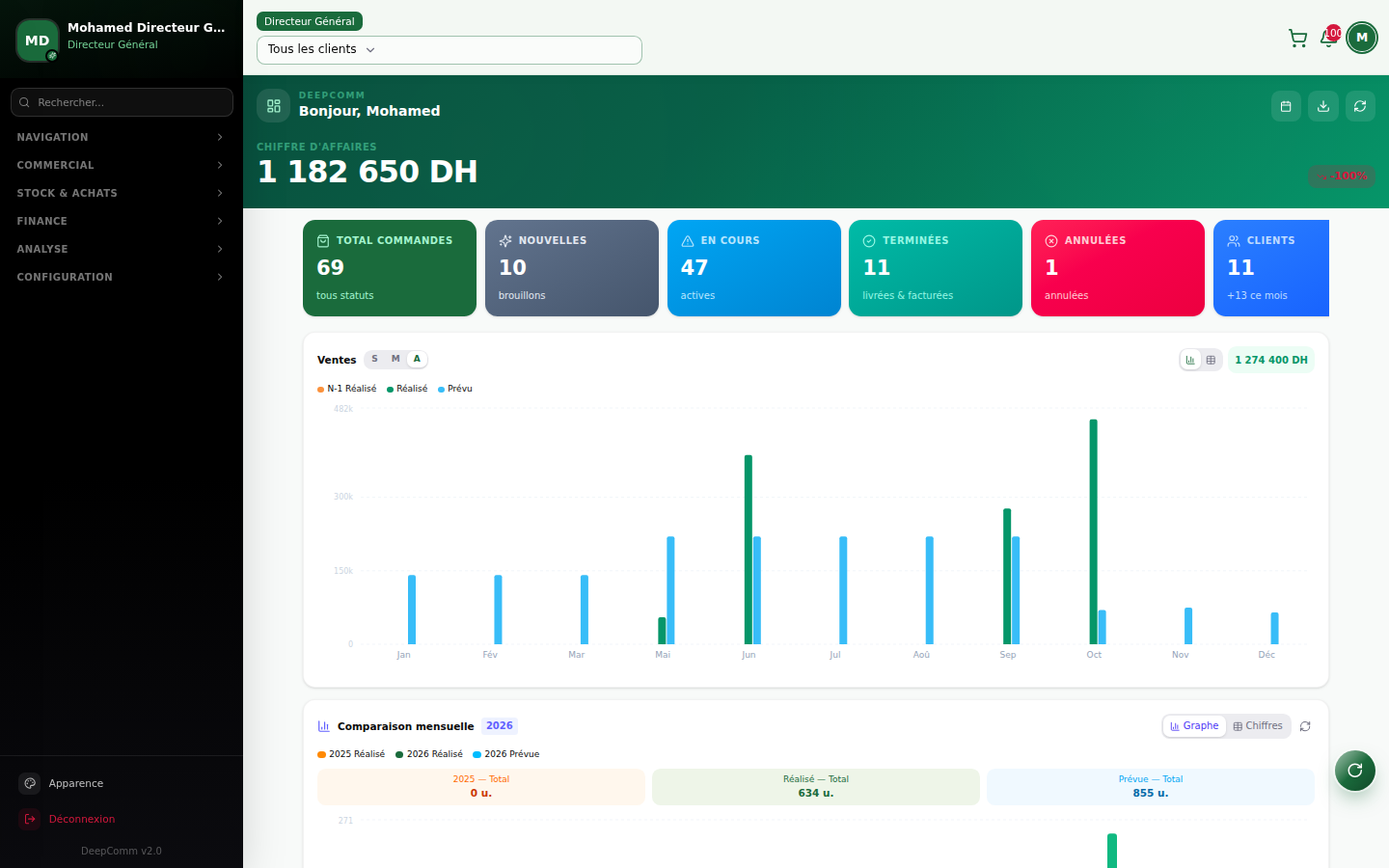
Task: Click the Total Commandes card icon
Action: pos(323,241)
